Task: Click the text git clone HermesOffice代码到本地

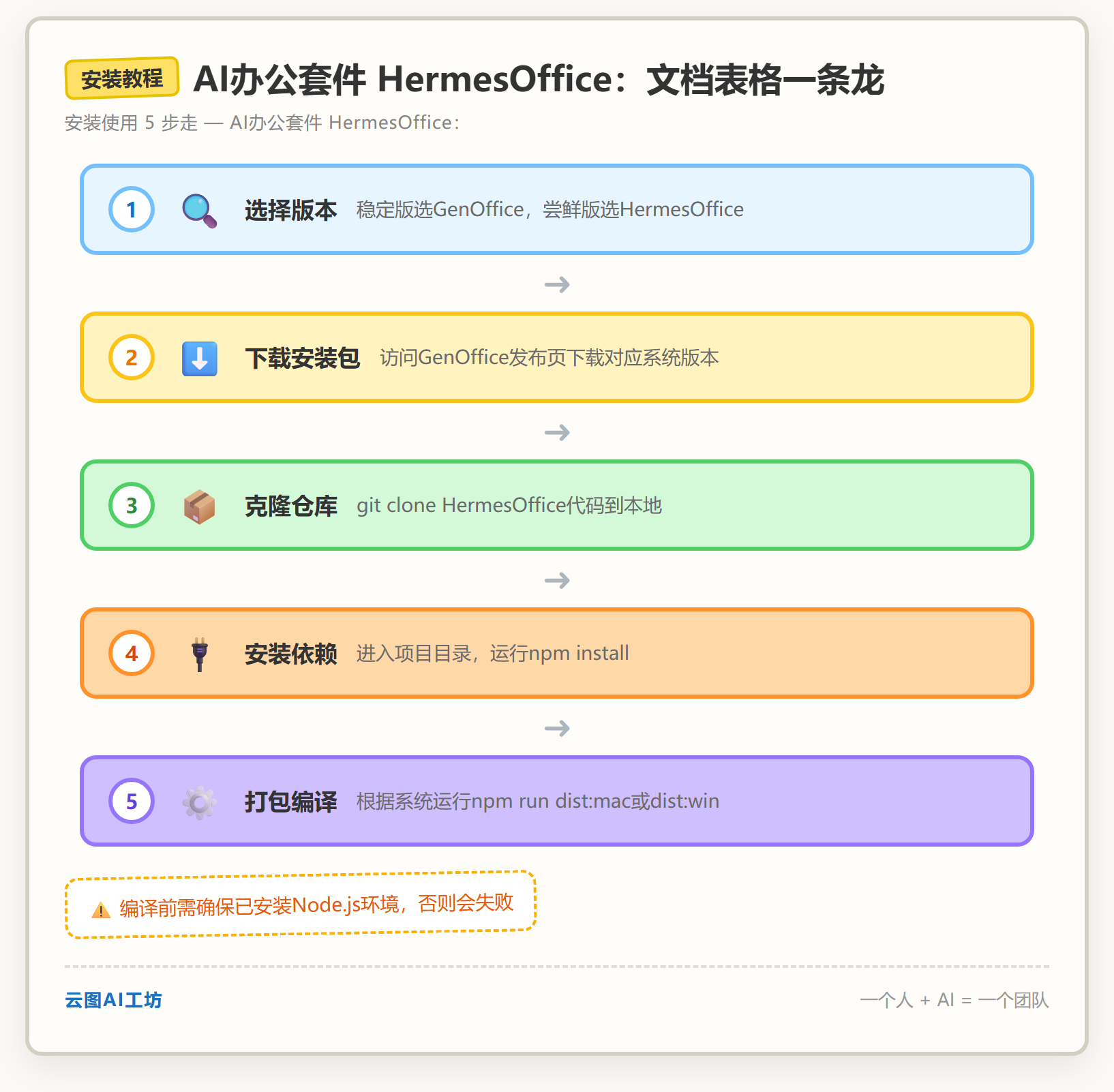Action: pyautogui.click(x=509, y=505)
